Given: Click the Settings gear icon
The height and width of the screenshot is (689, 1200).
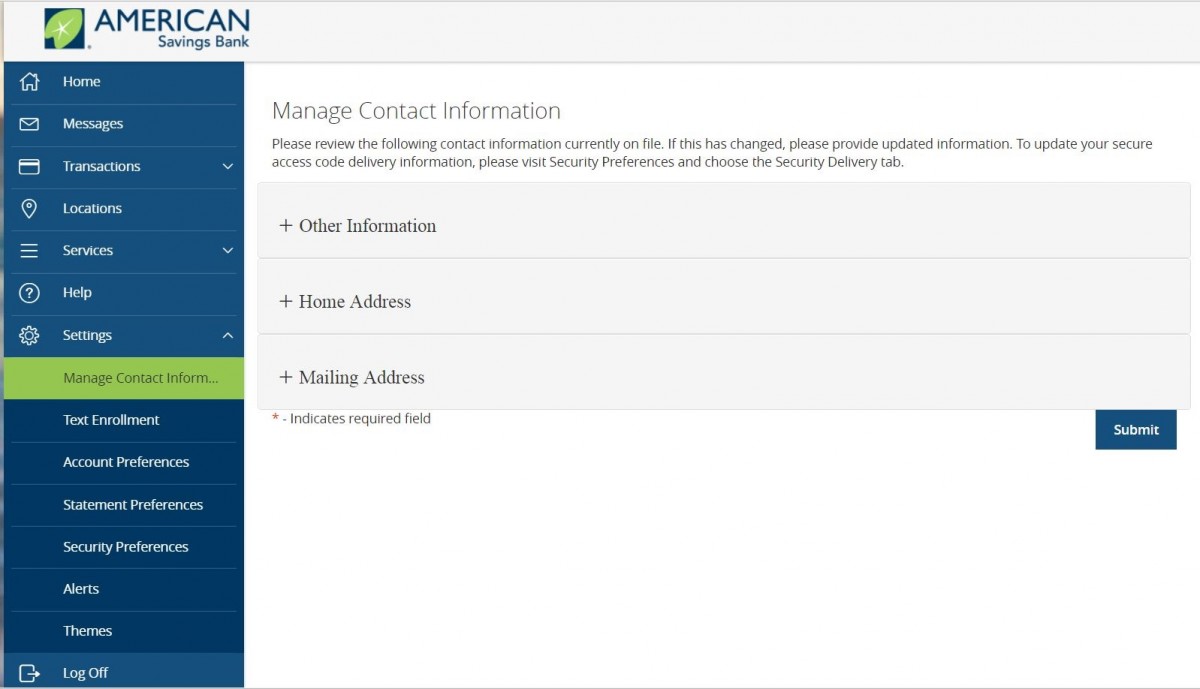Looking at the screenshot, I should (30, 335).
